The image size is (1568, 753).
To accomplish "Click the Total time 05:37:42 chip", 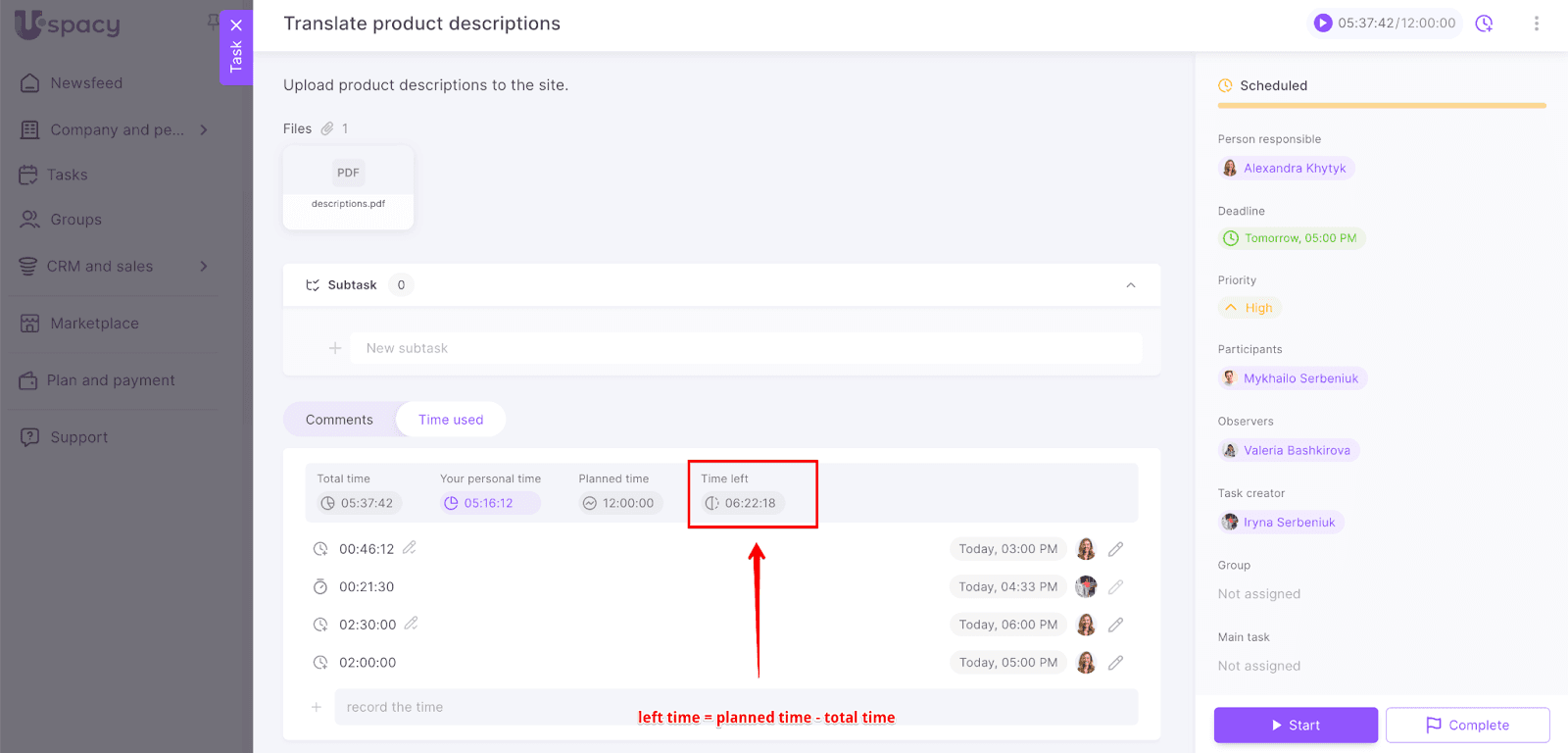I will click(x=358, y=503).
